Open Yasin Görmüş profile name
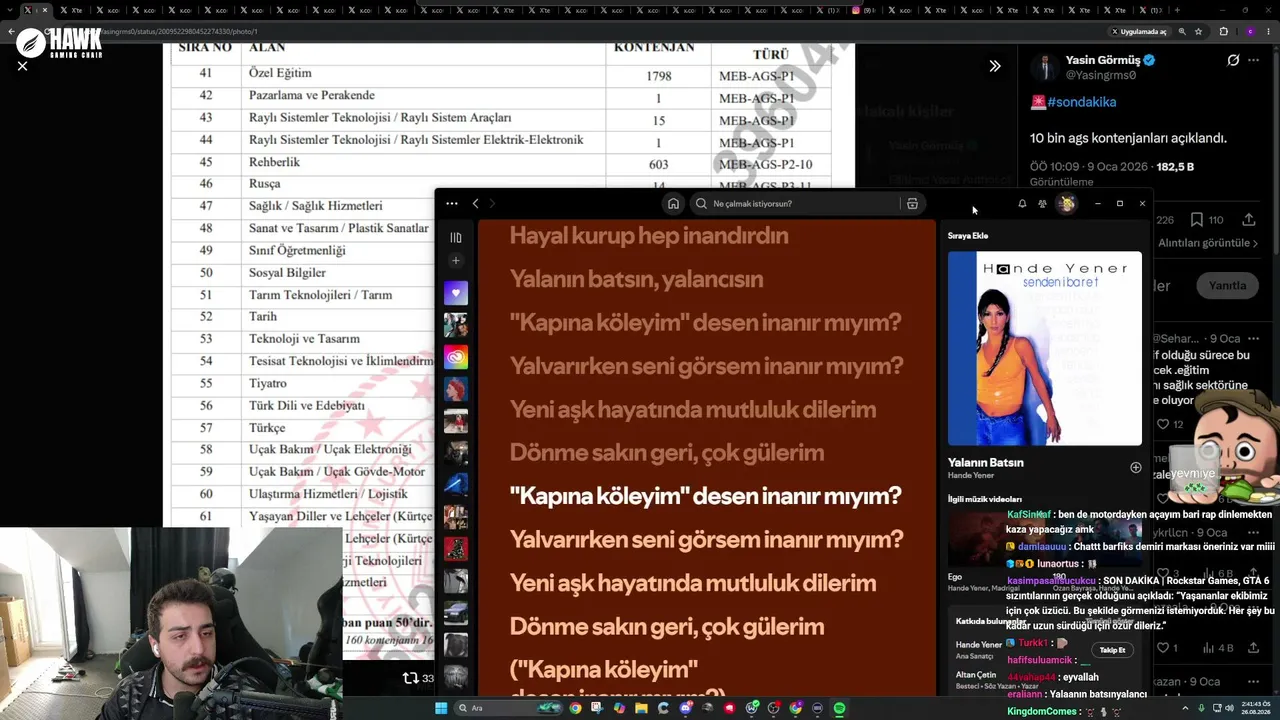This screenshot has height=720, width=1280. pos(1103,60)
